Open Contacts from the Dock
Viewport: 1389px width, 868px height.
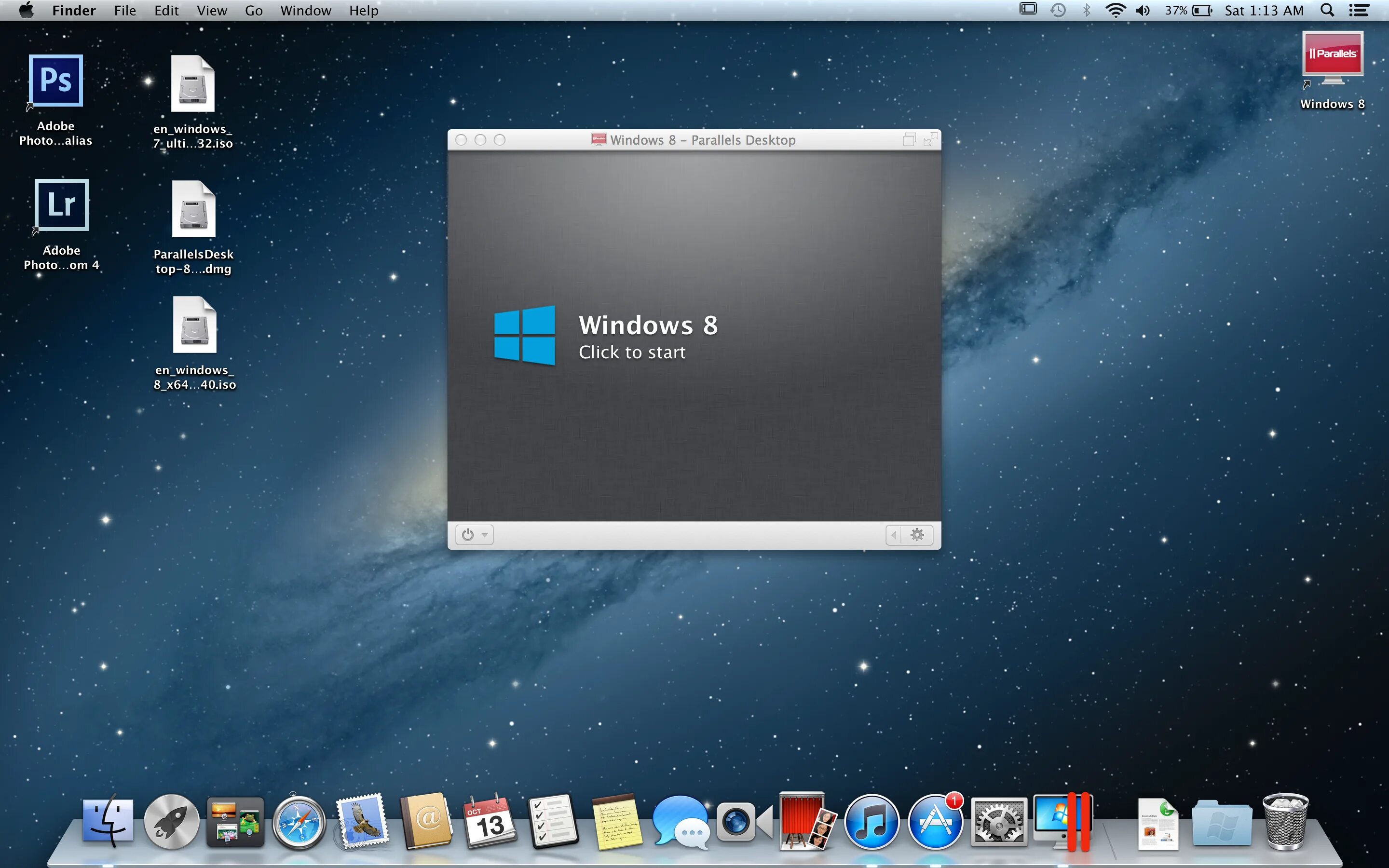click(426, 821)
